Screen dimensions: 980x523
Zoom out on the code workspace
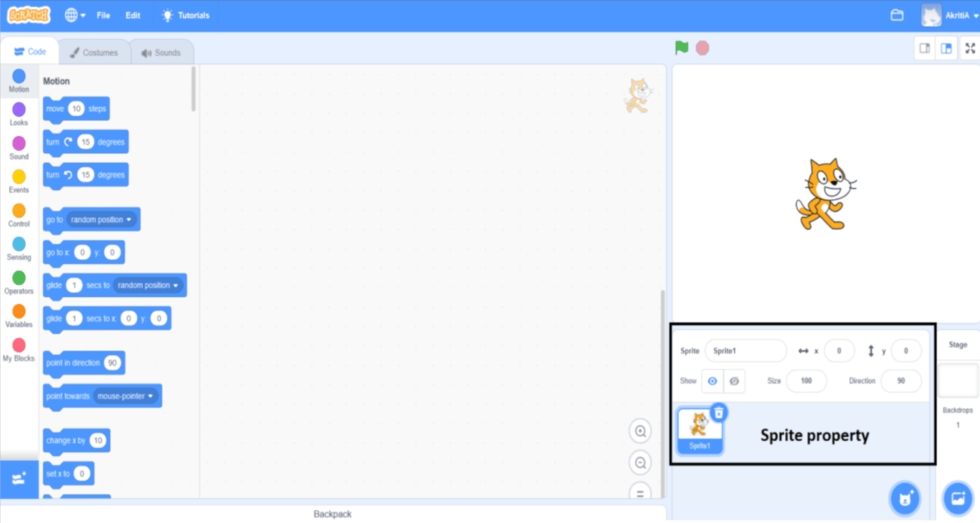pyautogui.click(x=640, y=463)
